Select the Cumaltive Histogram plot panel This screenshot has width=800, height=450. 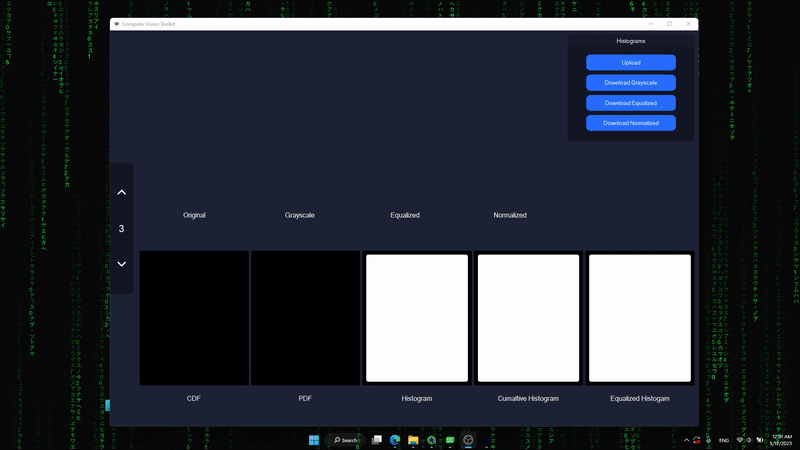528,318
